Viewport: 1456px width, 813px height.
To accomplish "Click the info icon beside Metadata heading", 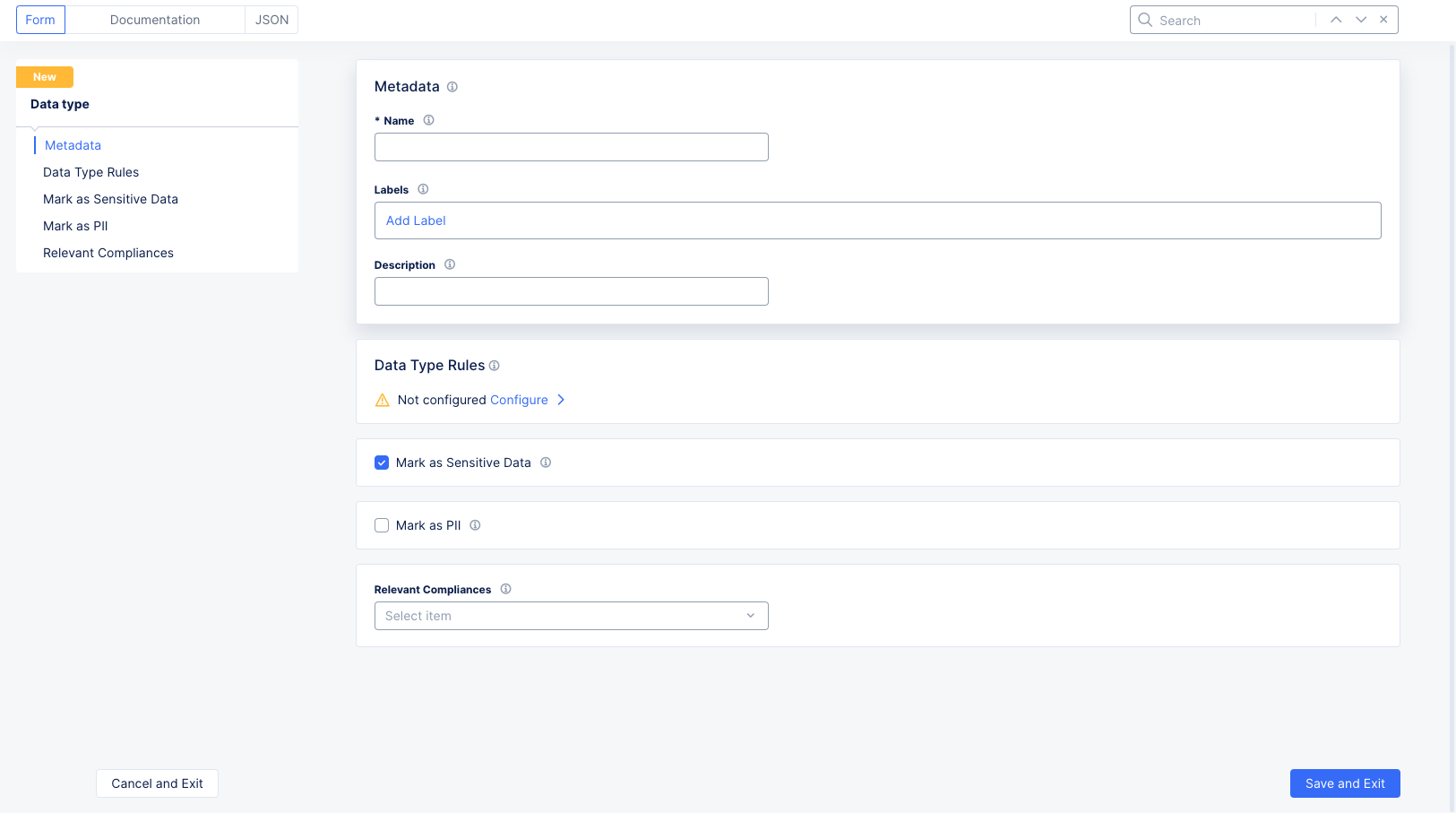I will [452, 87].
